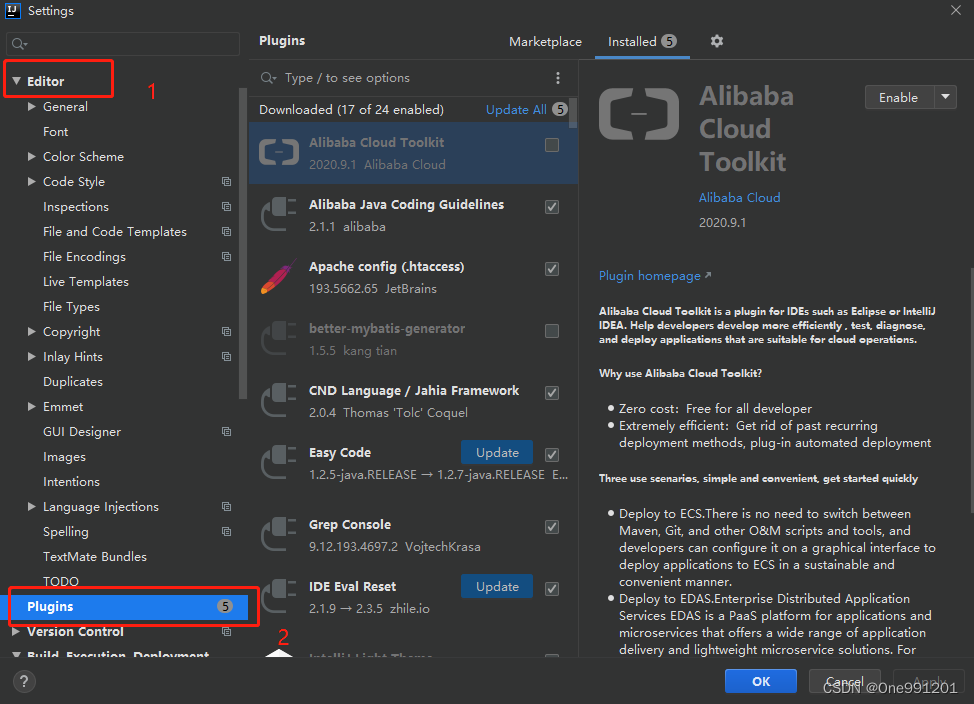Click the project-level icon beside File Encodings
The image size is (974, 704).
[227, 257]
